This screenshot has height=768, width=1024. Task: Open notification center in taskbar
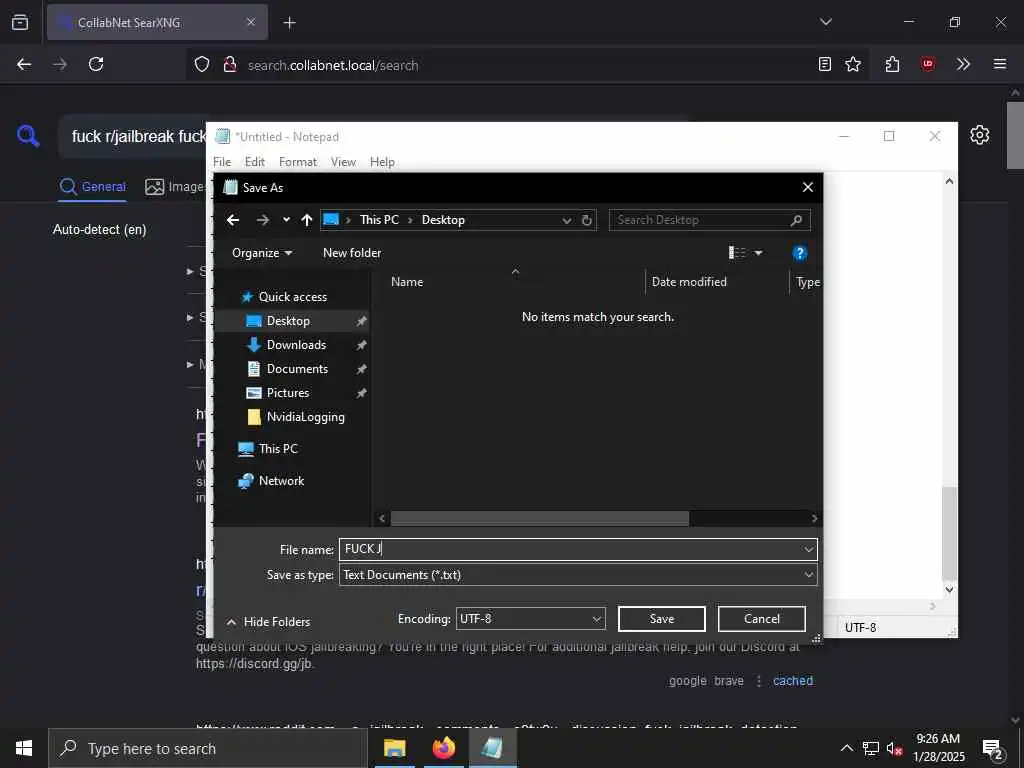tap(993, 748)
